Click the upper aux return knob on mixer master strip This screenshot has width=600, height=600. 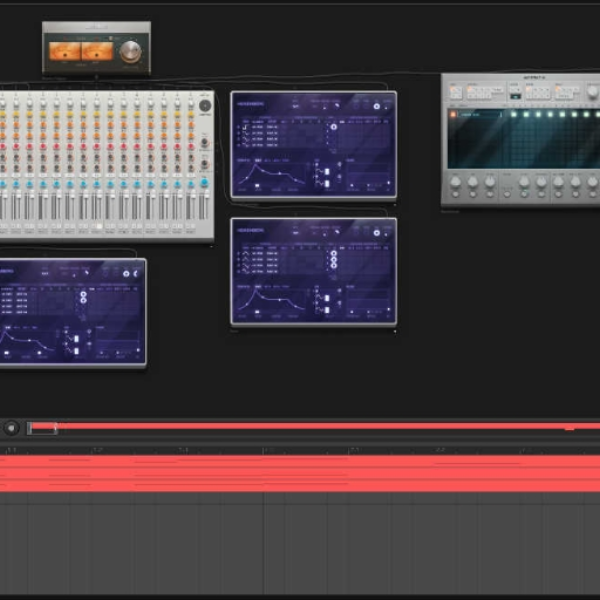click(x=205, y=143)
